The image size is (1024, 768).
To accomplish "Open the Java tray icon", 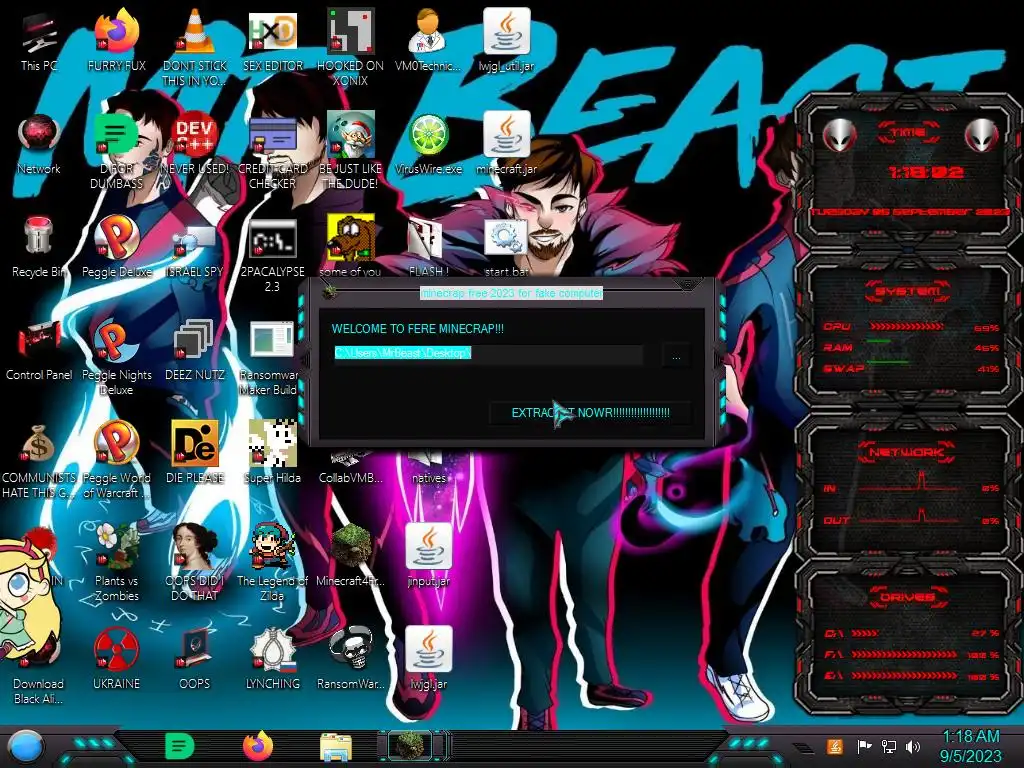I will click(x=835, y=747).
